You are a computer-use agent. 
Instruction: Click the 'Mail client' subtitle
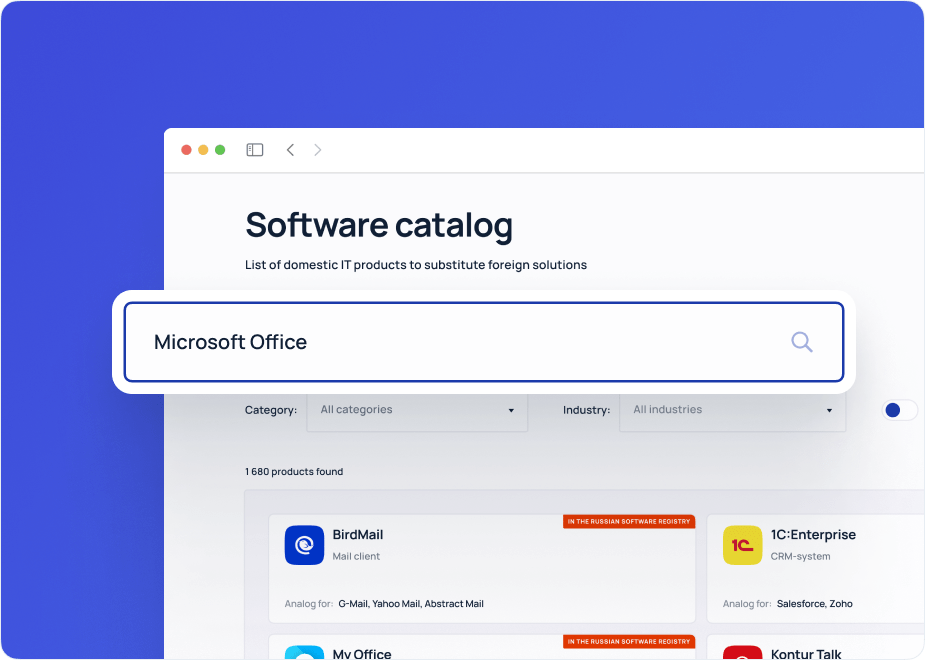coord(356,556)
